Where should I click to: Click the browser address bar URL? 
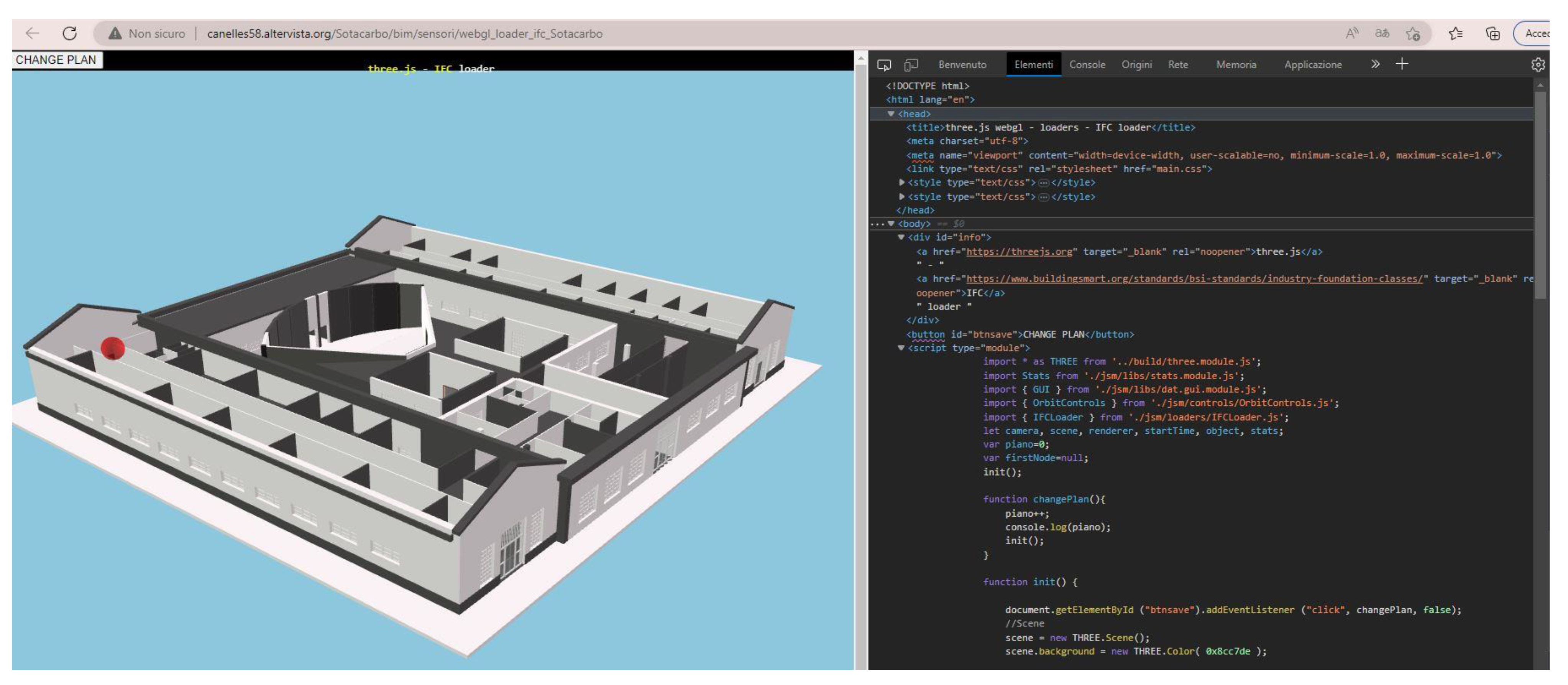tap(404, 33)
